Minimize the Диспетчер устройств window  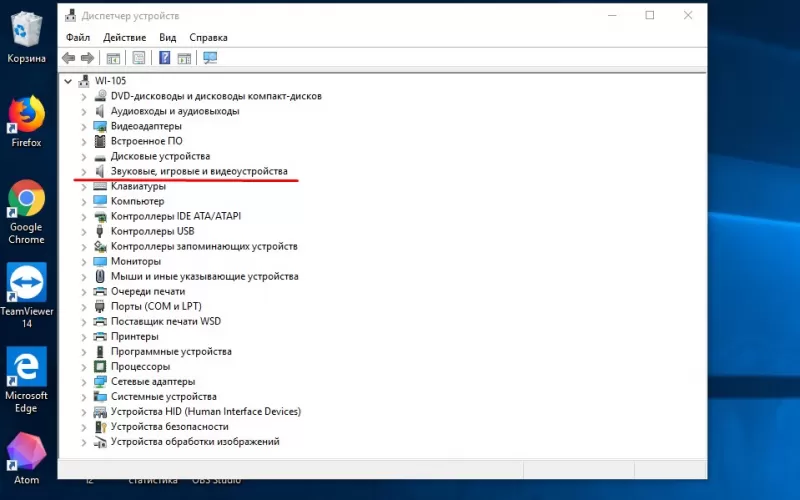coord(612,15)
